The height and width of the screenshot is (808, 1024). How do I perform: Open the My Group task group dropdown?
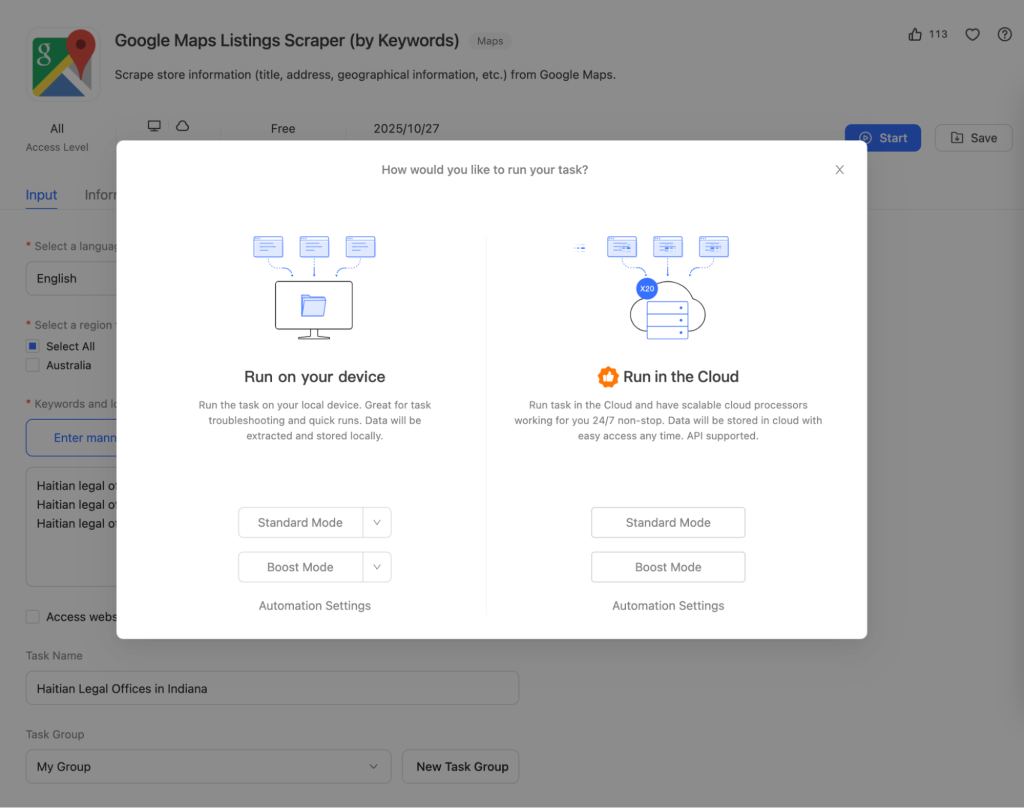pos(207,766)
